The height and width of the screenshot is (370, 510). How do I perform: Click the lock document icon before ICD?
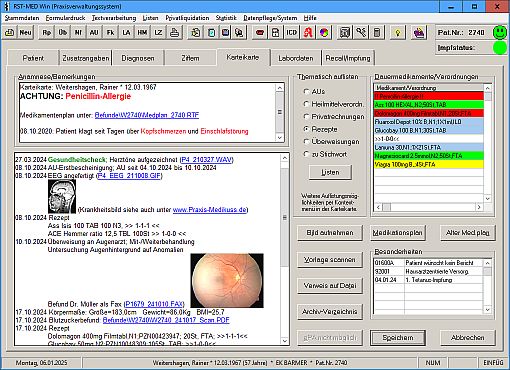276,33
